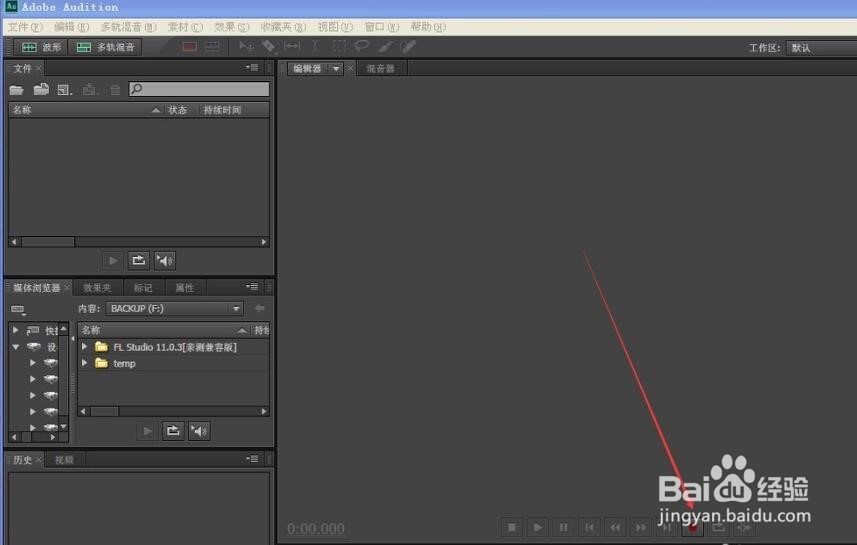
Task: Open the 编辑器 (Editor) tab dropdown arrow
Action: [336, 69]
